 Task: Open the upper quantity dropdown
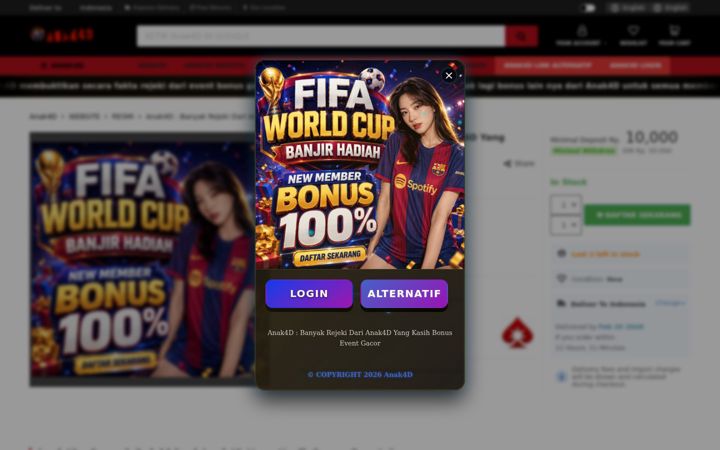click(x=566, y=205)
